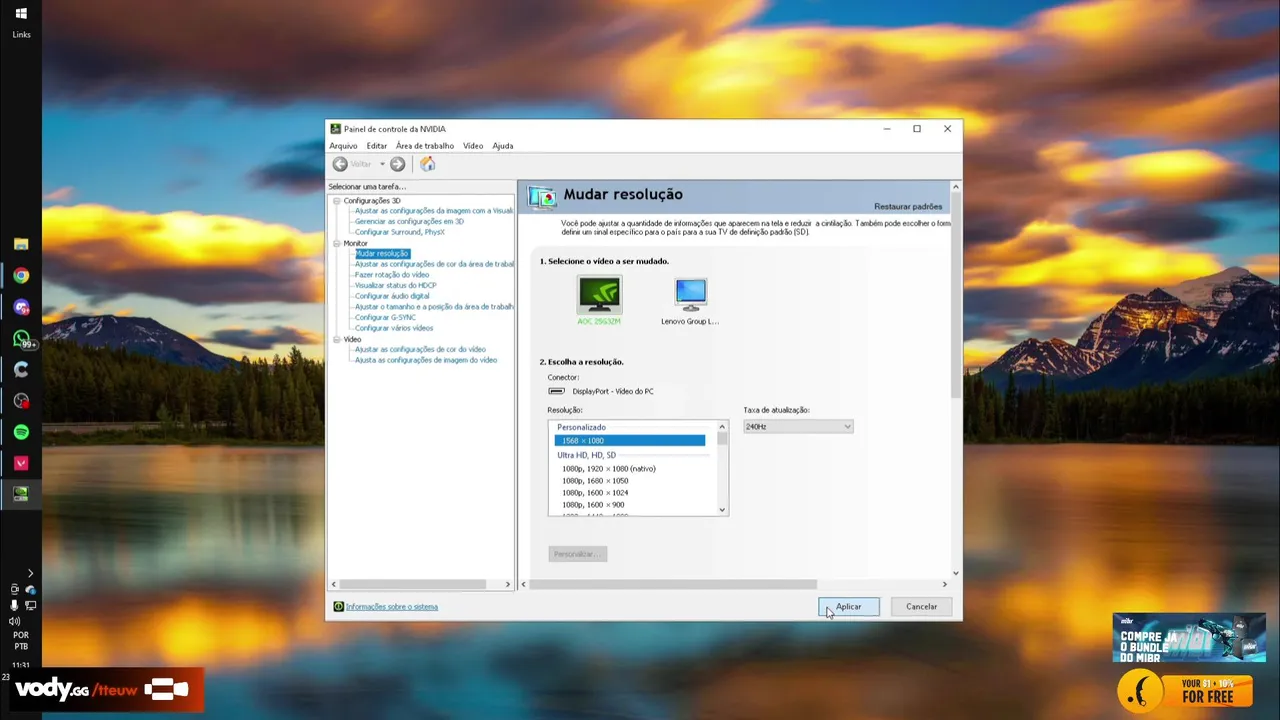The height and width of the screenshot is (720, 1280).
Task: Collapse the Configurações 3D tree node
Action: click(337, 201)
